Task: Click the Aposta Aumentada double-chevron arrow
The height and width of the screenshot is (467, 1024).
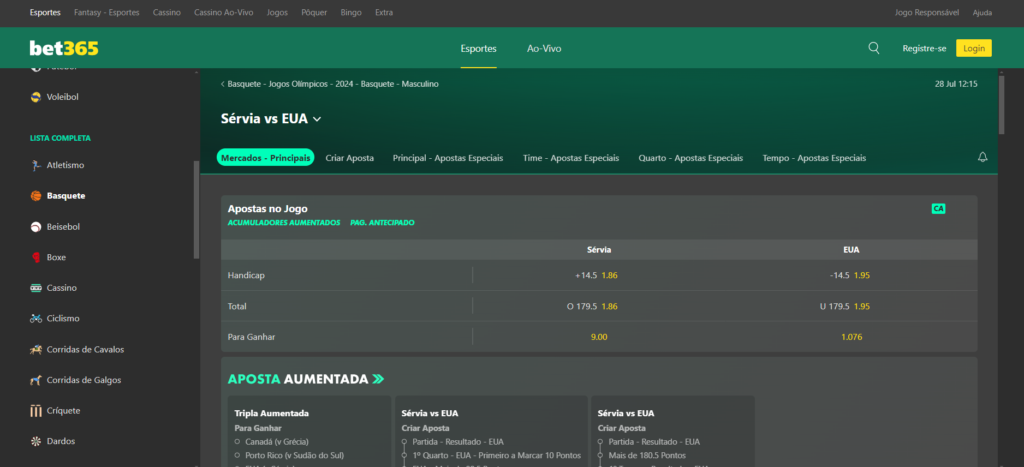Action: point(378,379)
